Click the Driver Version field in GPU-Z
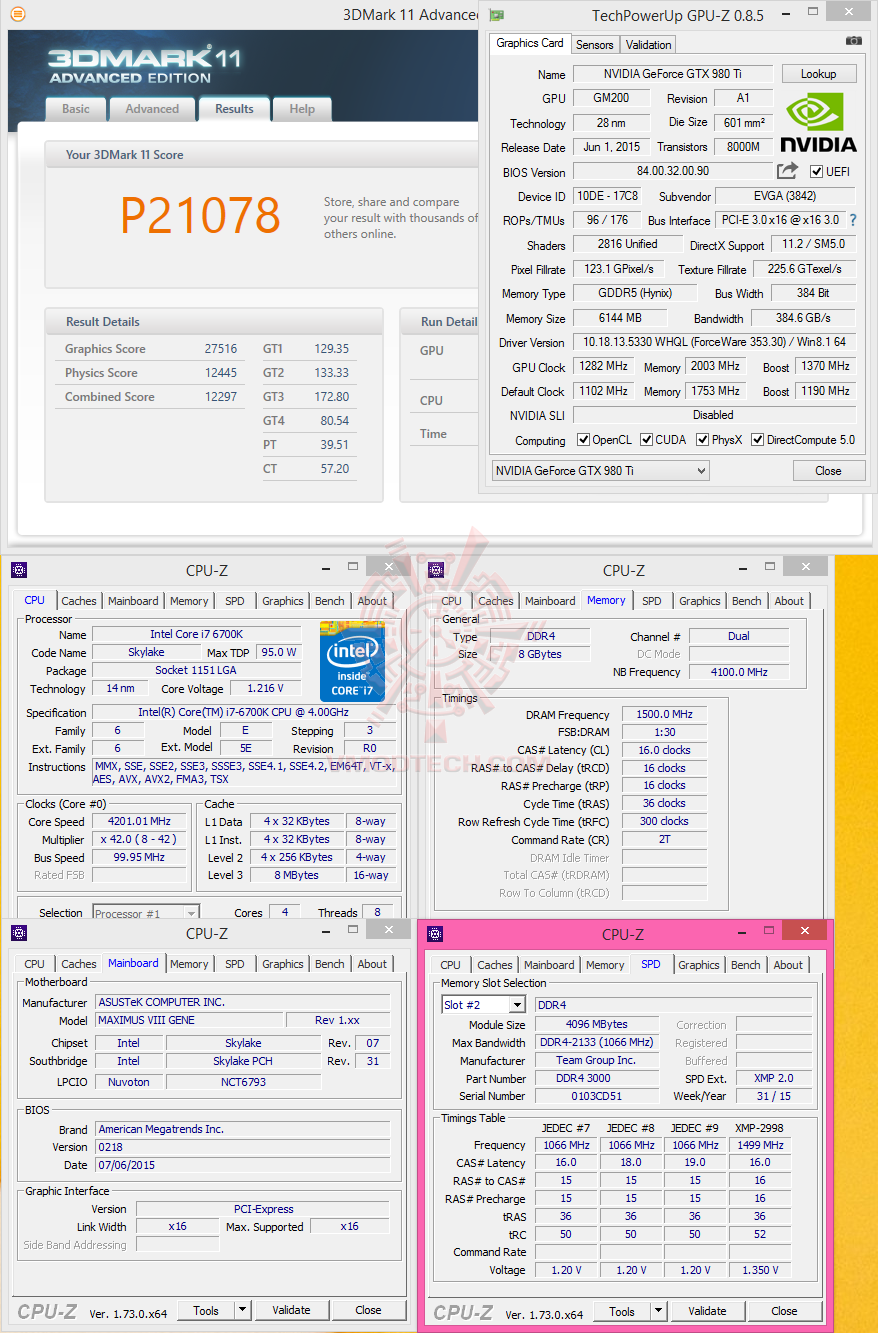This screenshot has width=878, height=1333. [x=714, y=342]
